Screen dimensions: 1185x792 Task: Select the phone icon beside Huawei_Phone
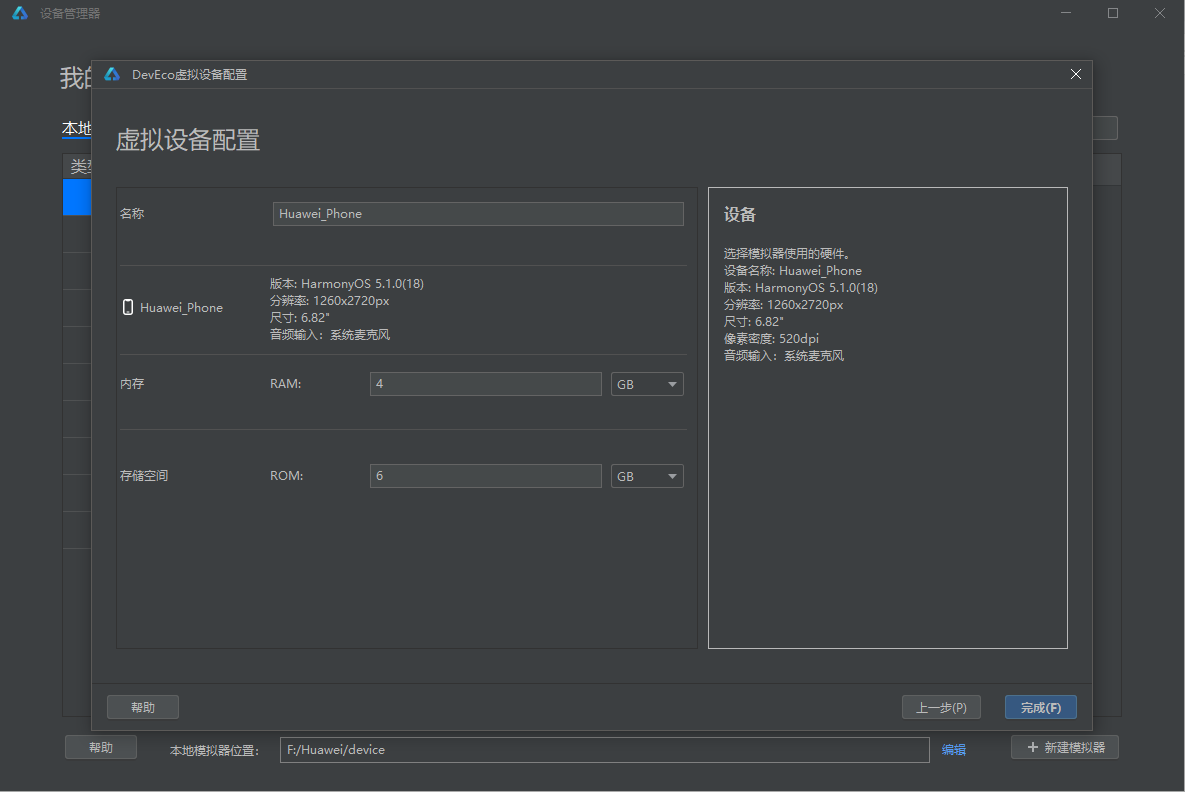[x=127, y=308]
